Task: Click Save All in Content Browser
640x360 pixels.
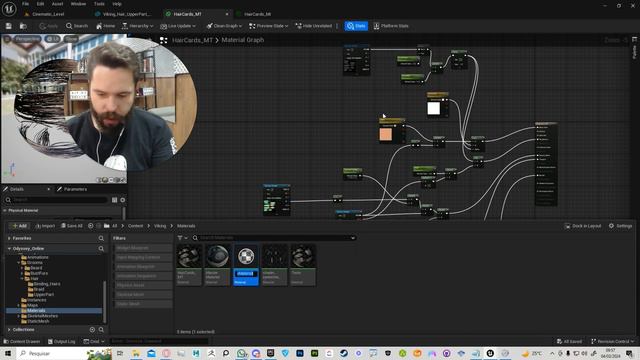Action: 72,226
